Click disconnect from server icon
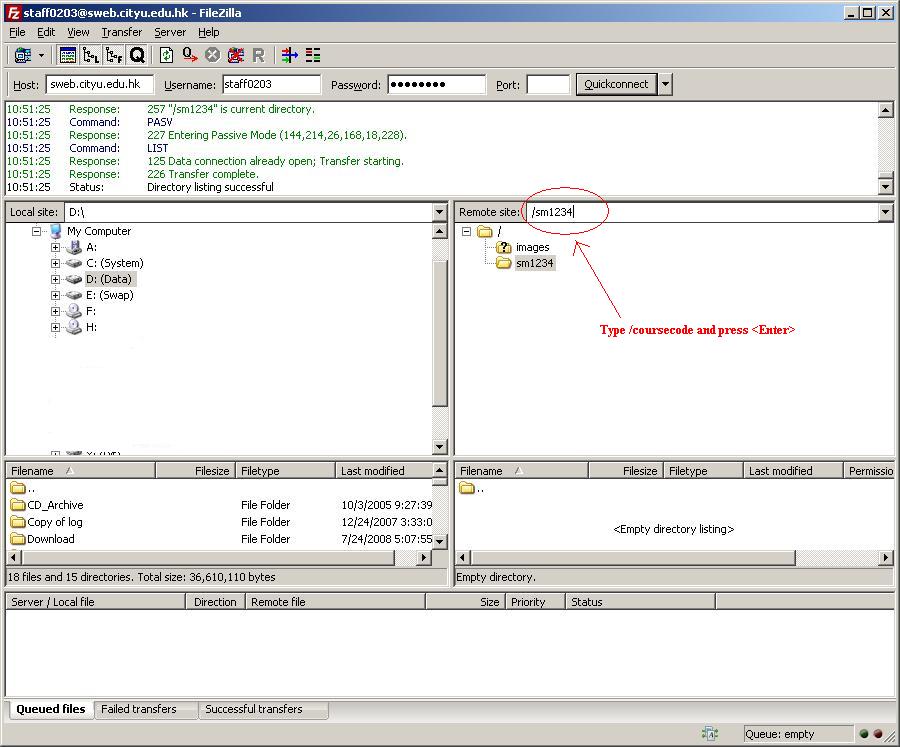The width and height of the screenshot is (900, 747). 236,55
